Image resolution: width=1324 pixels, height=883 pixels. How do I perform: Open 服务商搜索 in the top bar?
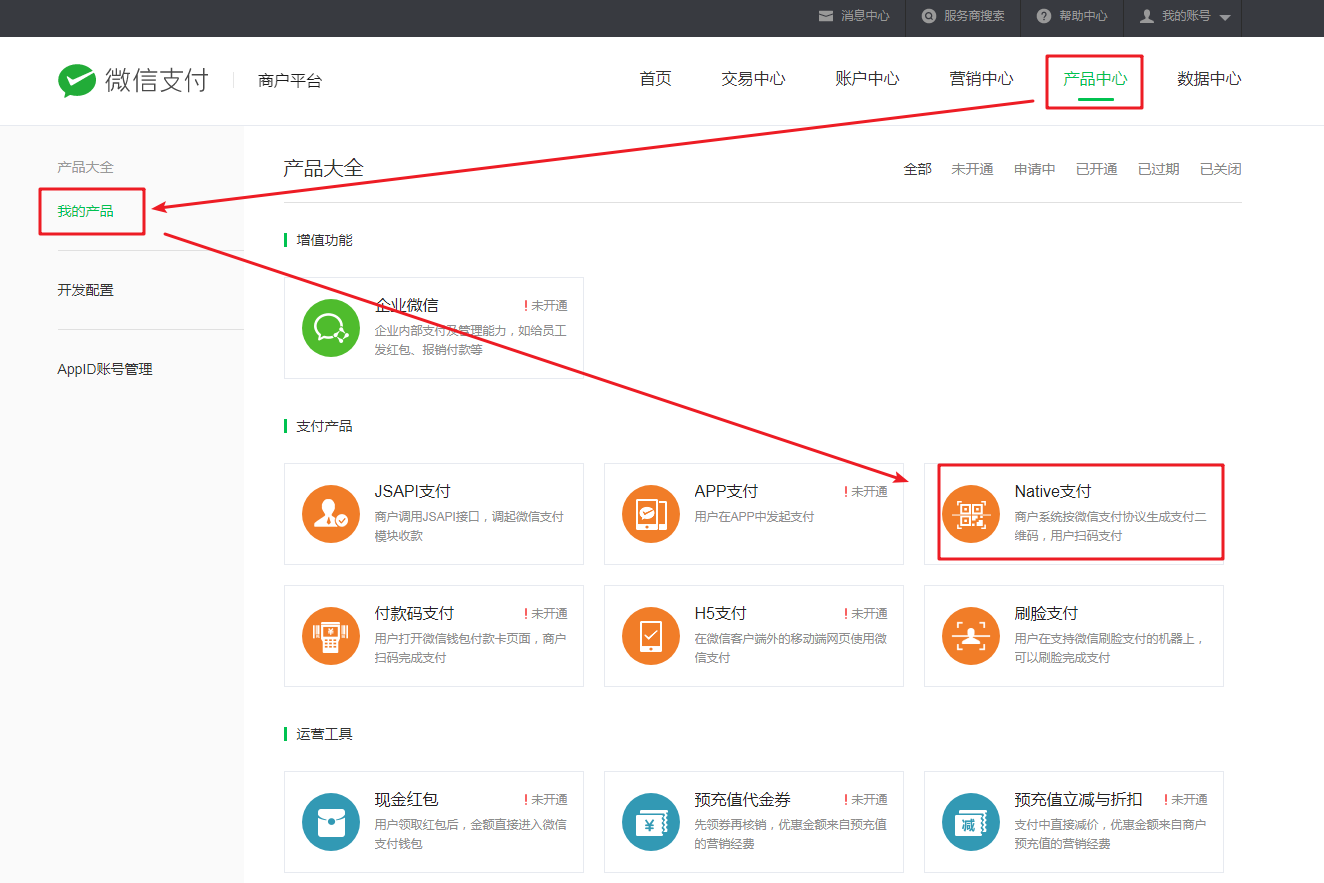[x=974, y=16]
